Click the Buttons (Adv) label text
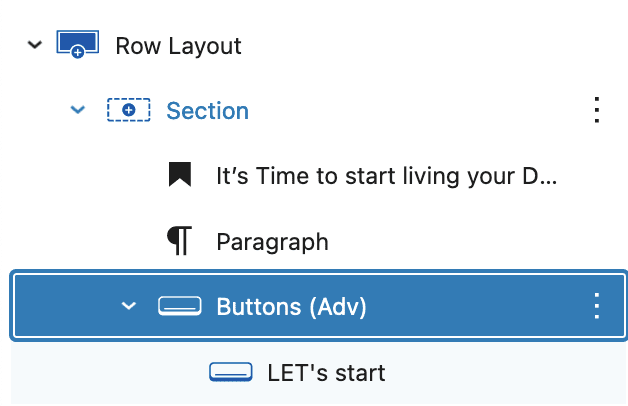628x406 pixels. coord(292,307)
